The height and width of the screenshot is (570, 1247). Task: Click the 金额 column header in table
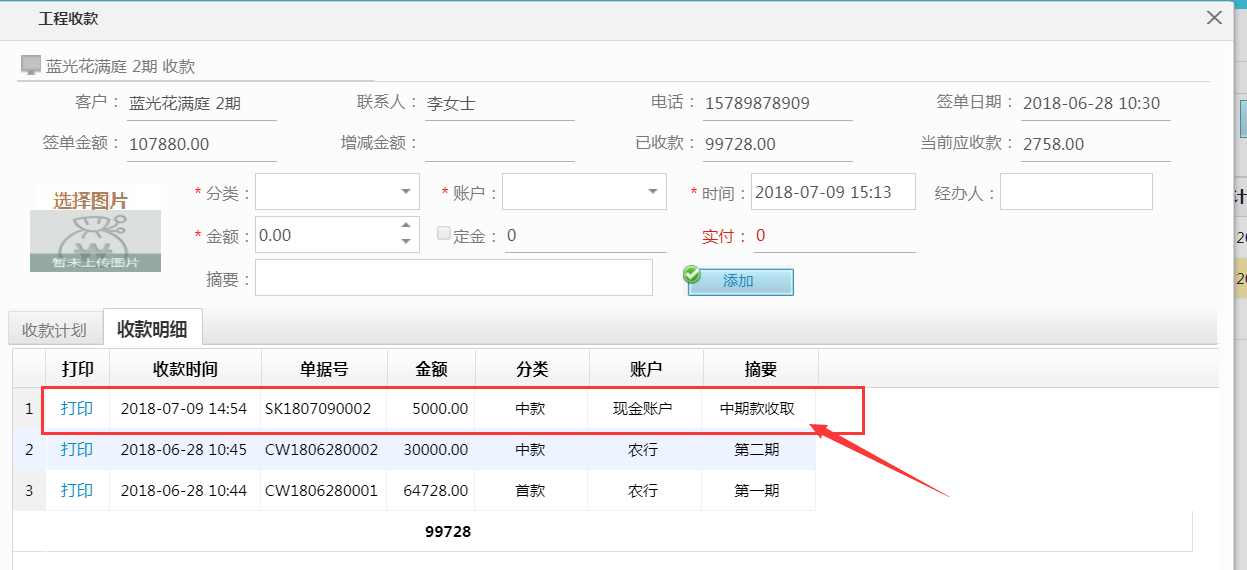pyautogui.click(x=431, y=369)
